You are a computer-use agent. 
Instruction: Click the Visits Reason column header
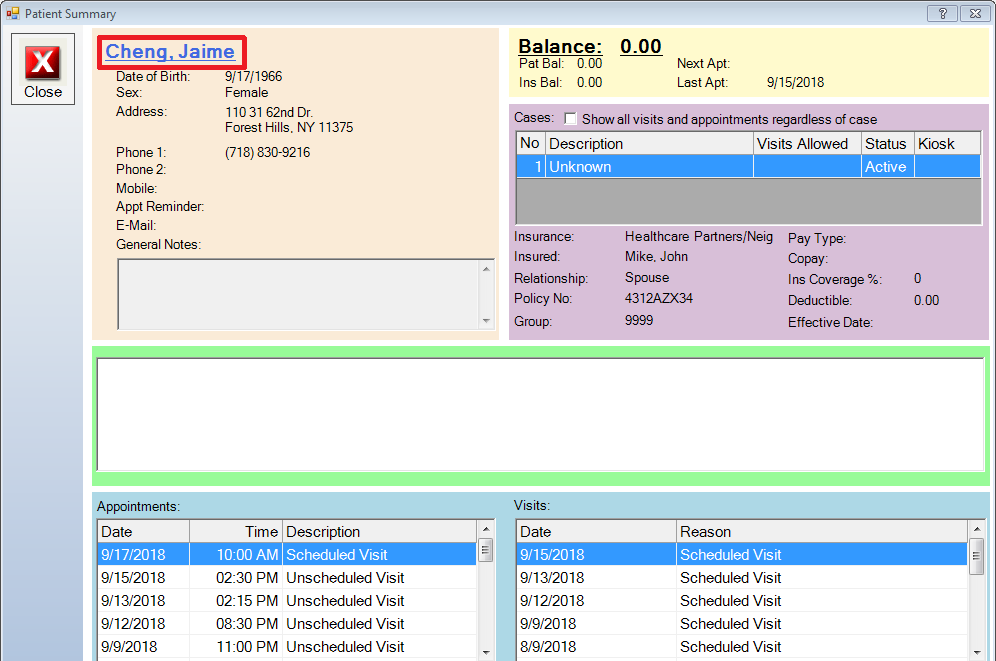pyautogui.click(x=821, y=531)
